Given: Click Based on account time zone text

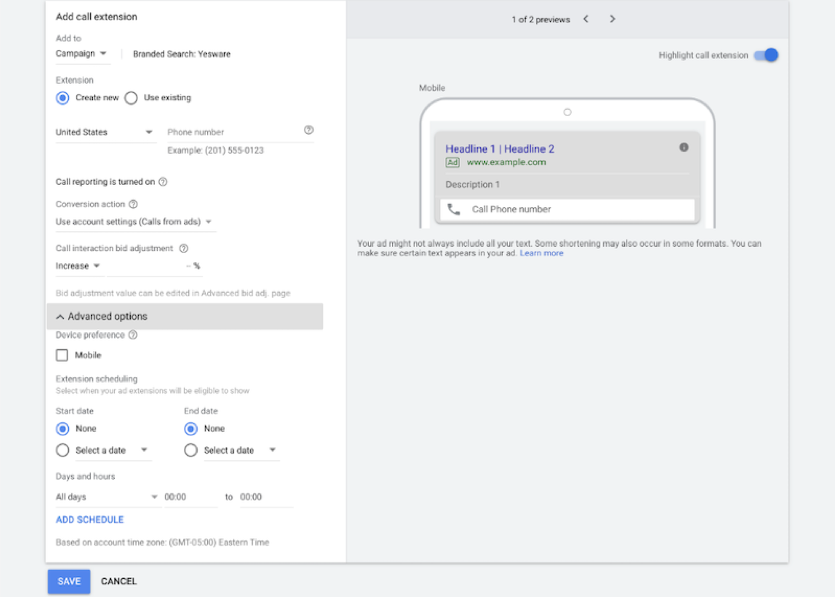Looking at the screenshot, I should (162, 543).
